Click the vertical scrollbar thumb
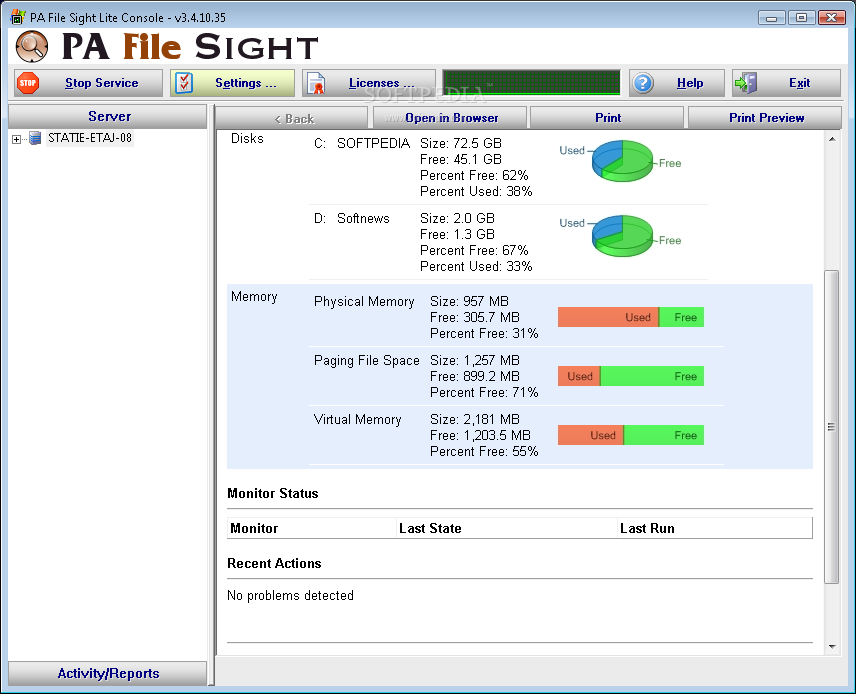This screenshot has height=694, width=856. click(x=831, y=427)
